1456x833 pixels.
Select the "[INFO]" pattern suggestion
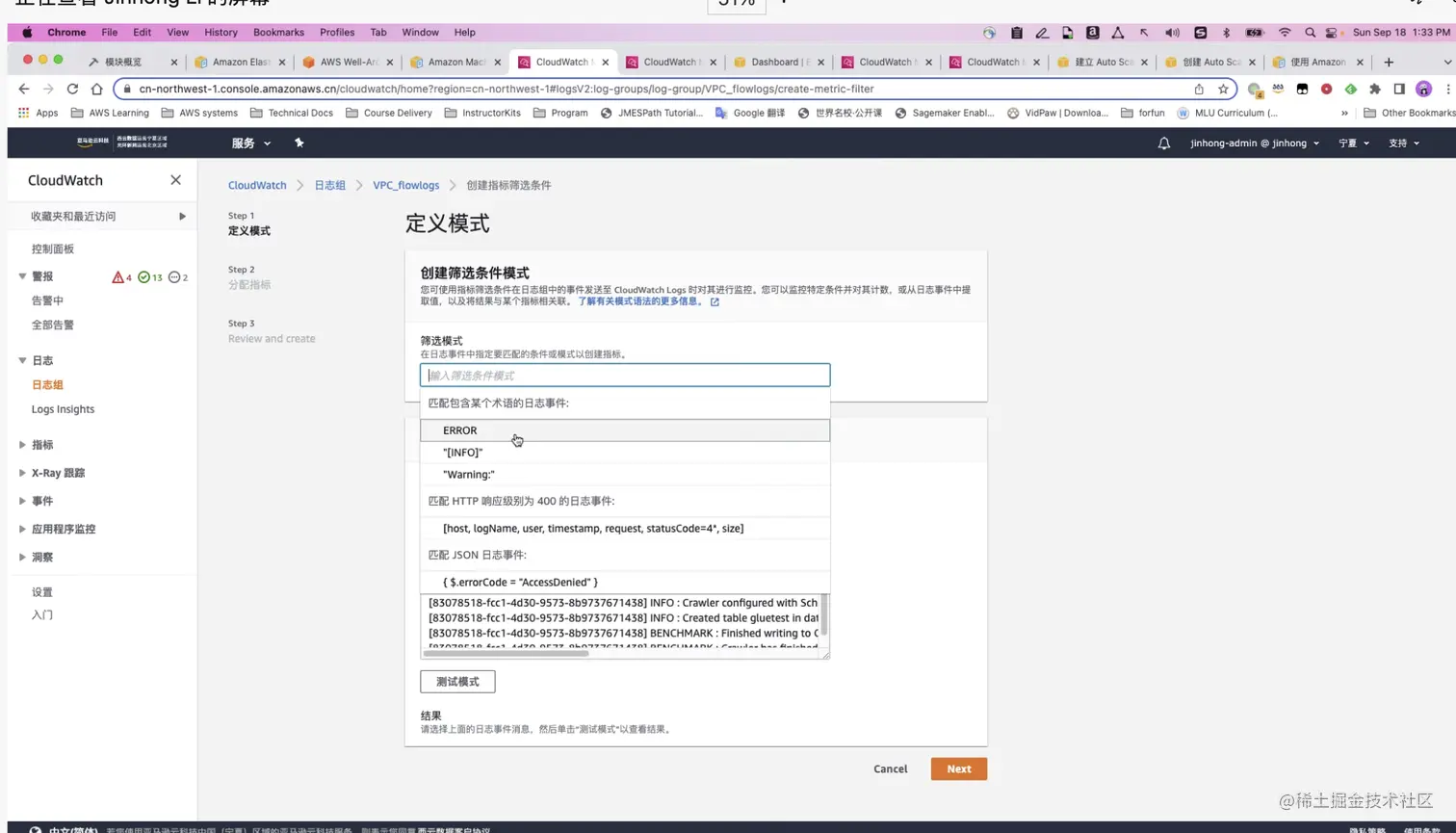click(625, 453)
